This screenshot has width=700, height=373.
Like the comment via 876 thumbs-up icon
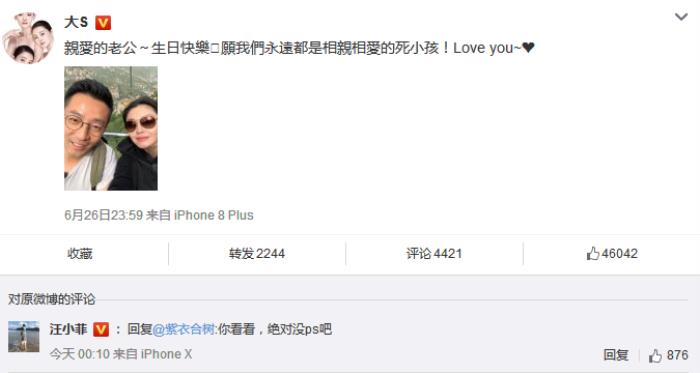pos(655,356)
